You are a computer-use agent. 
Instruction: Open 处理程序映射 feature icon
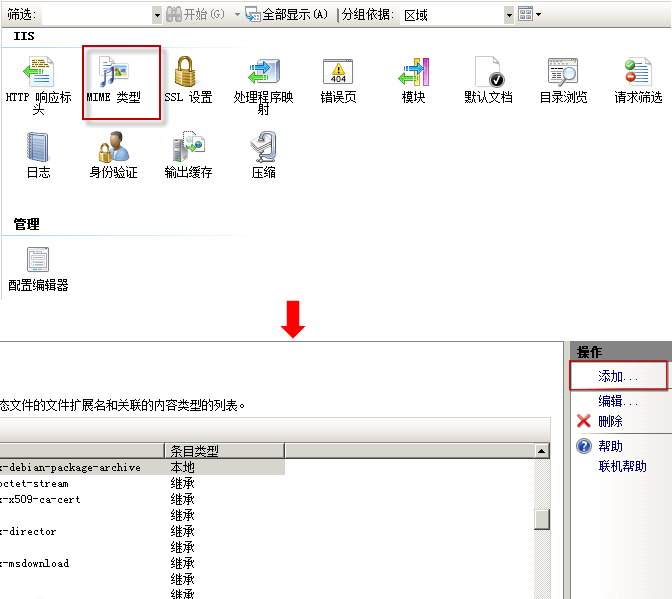(263, 75)
